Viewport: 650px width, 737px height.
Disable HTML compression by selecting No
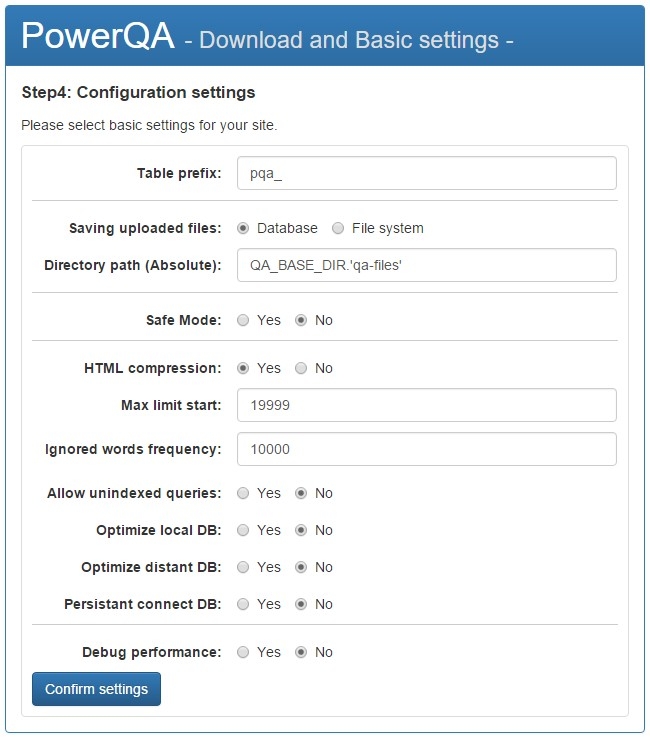click(x=301, y=368)
